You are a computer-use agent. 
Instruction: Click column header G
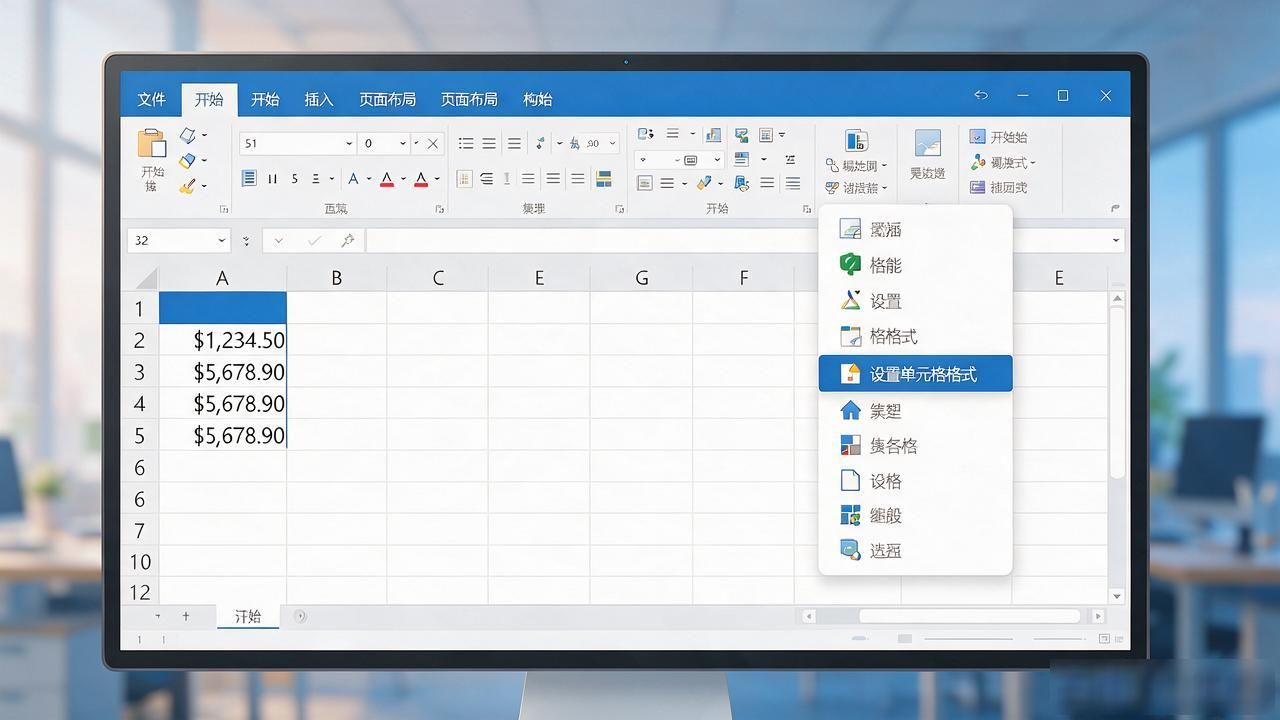pos(641,278)
